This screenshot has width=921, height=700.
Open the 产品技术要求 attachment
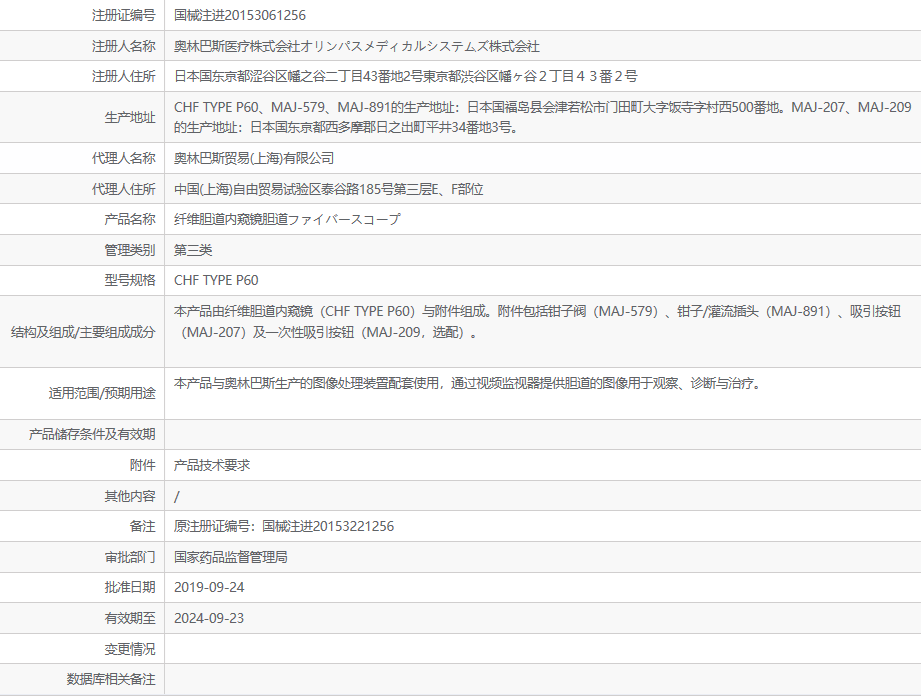pyautogui.click(x=212, y=465)
